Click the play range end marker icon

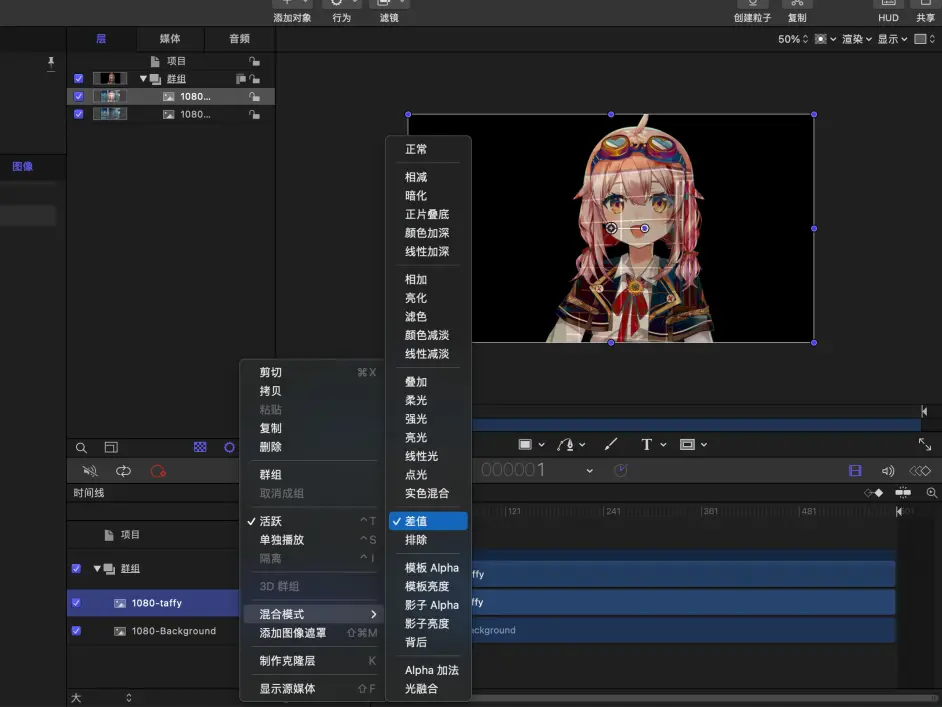pyautogui.click(x=924, y=411)
